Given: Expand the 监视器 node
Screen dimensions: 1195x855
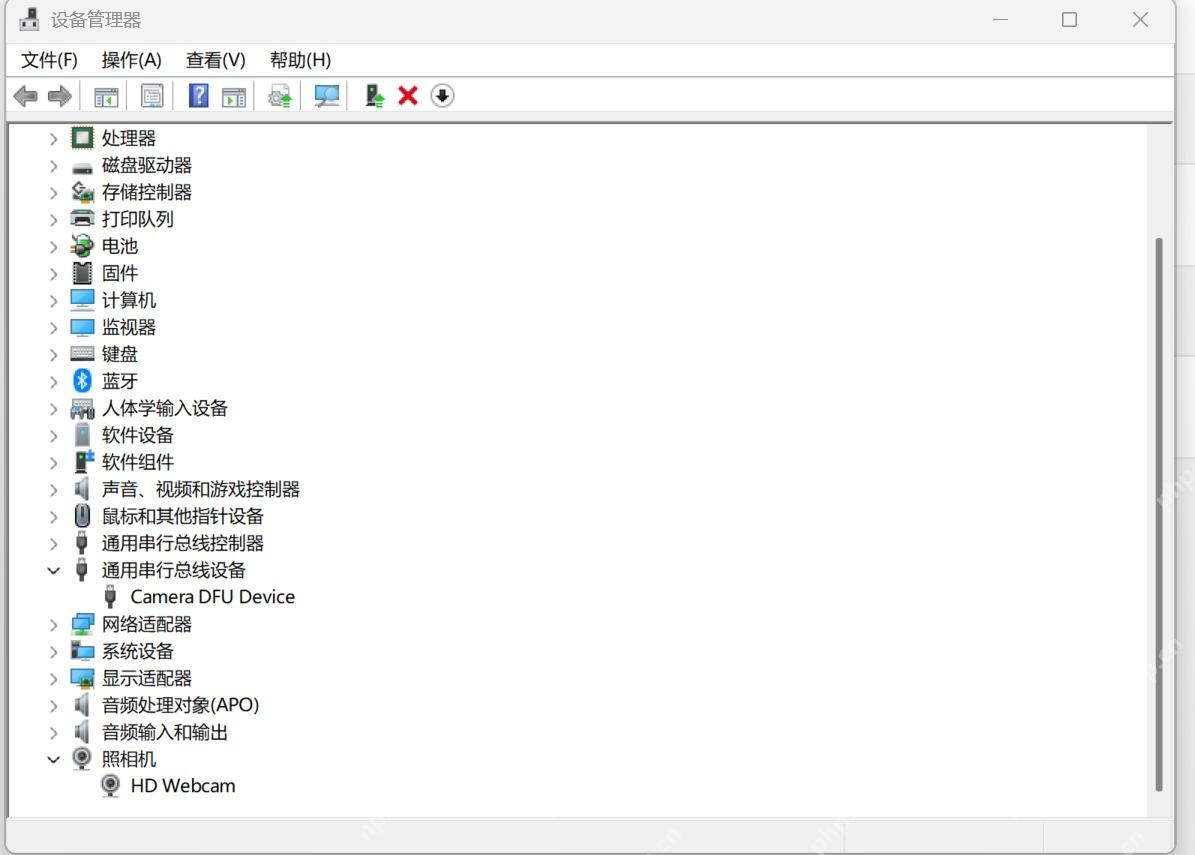Looking at the screenshot, I should tap(53, 328).
